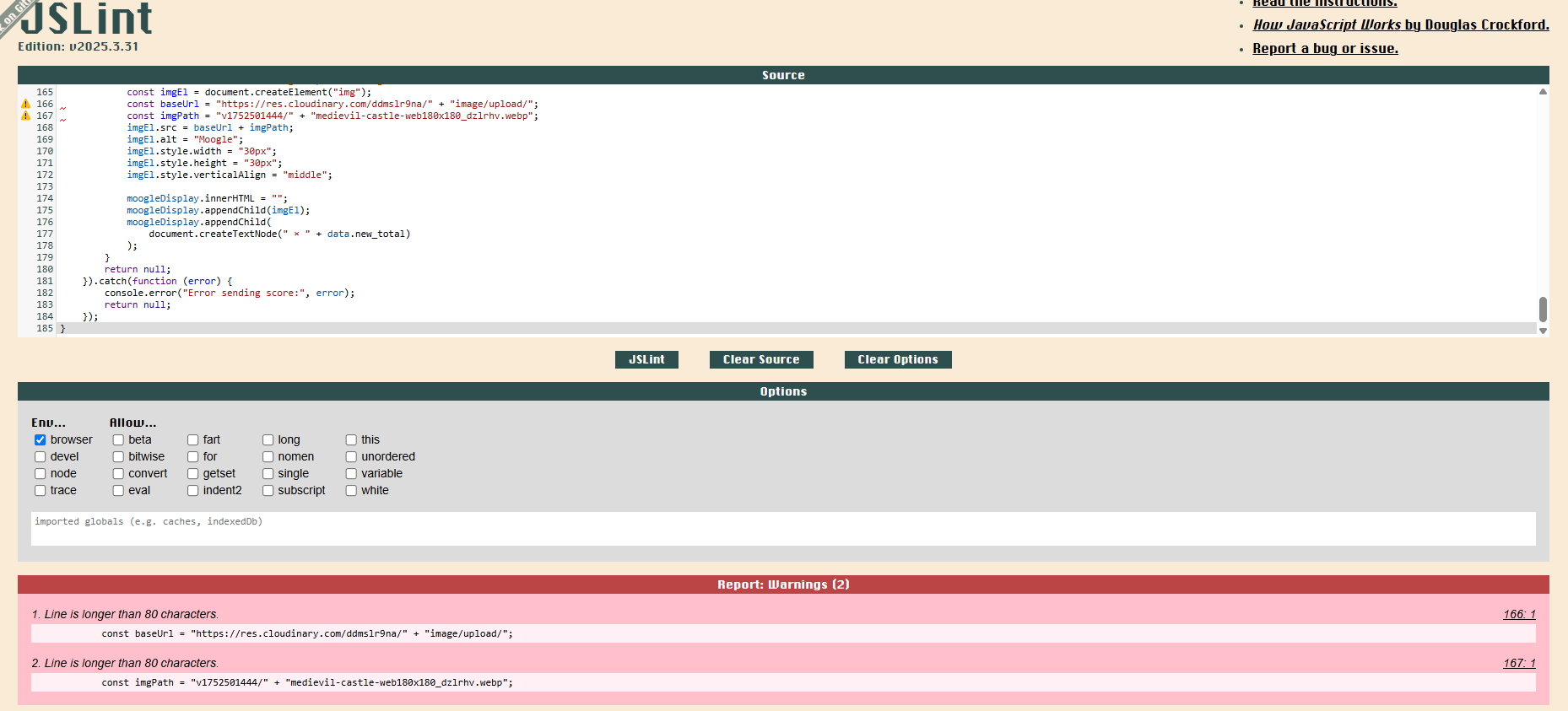Screen dimensions: 1568x711
Task: Allow beta option checkbox
Action: (x=118, y=439)
